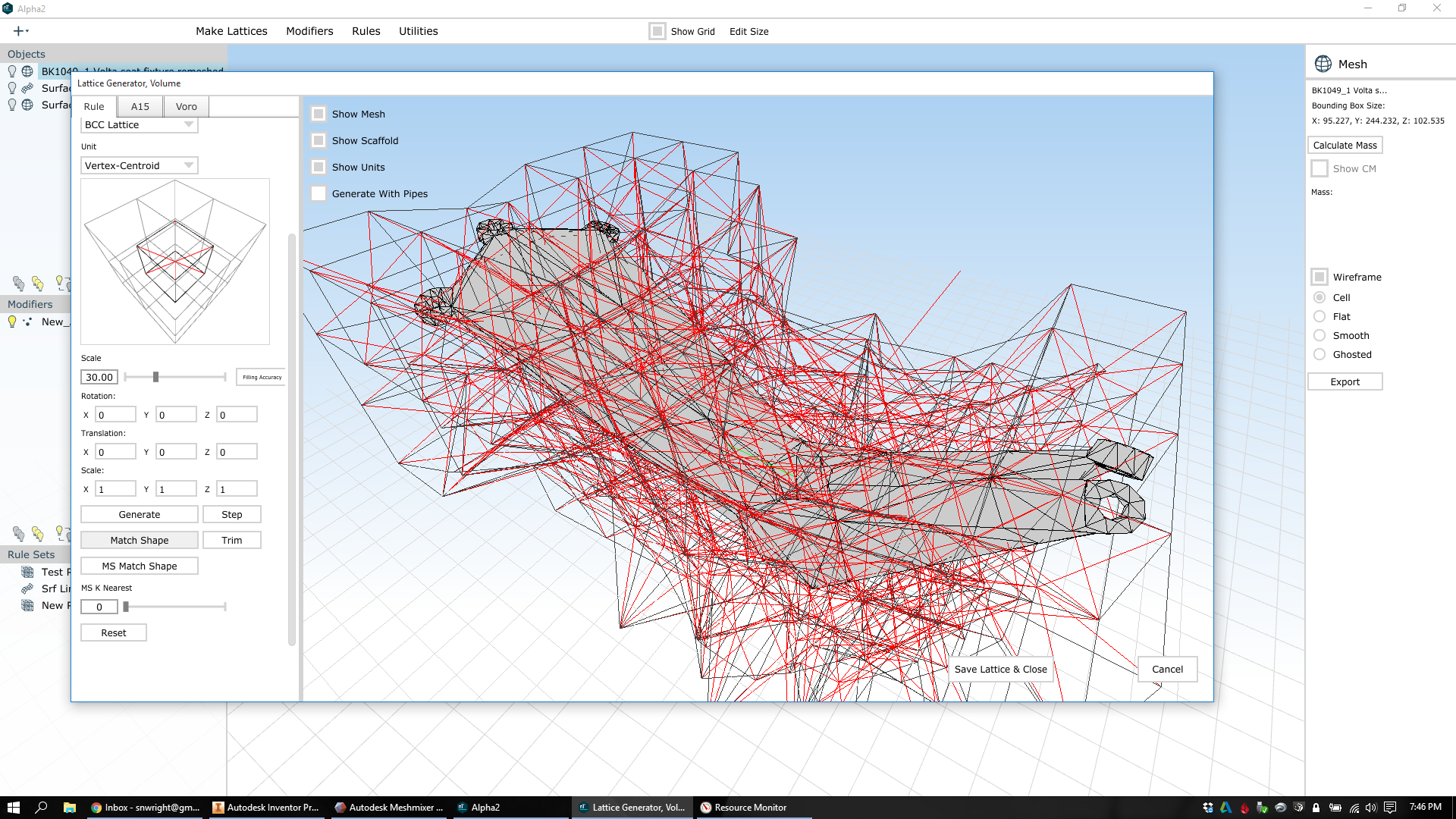Click the MS K Nearest value field

[99, 607]
